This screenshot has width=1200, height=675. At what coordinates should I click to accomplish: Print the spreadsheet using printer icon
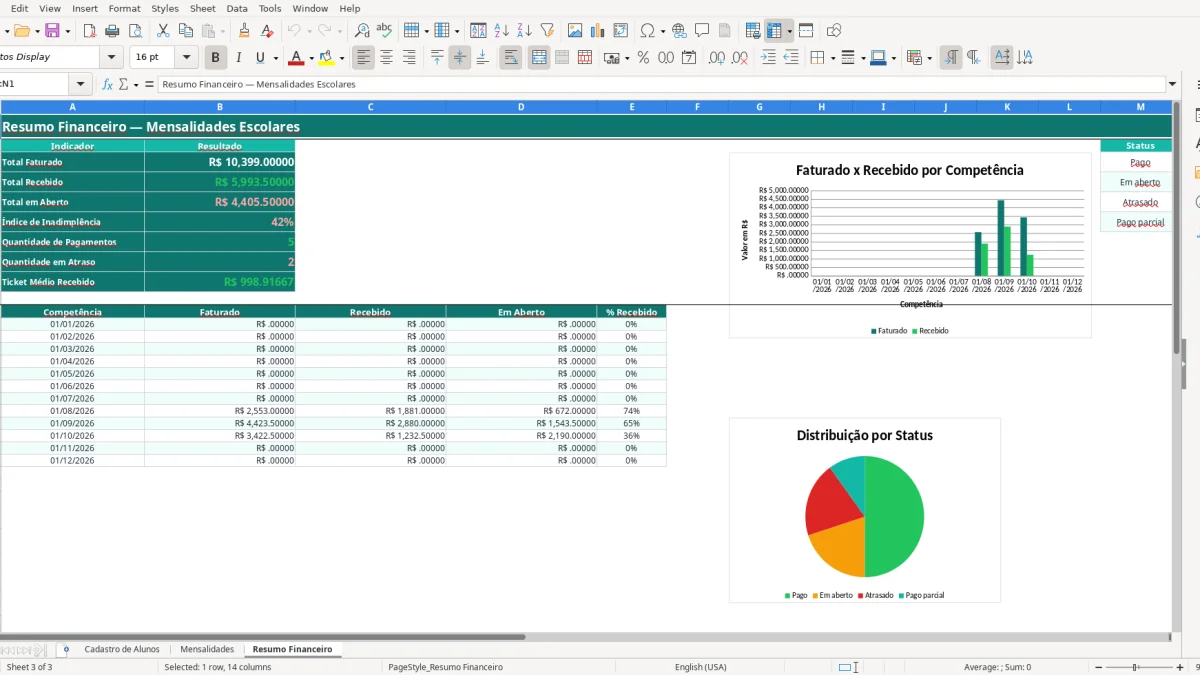point(112,31)
